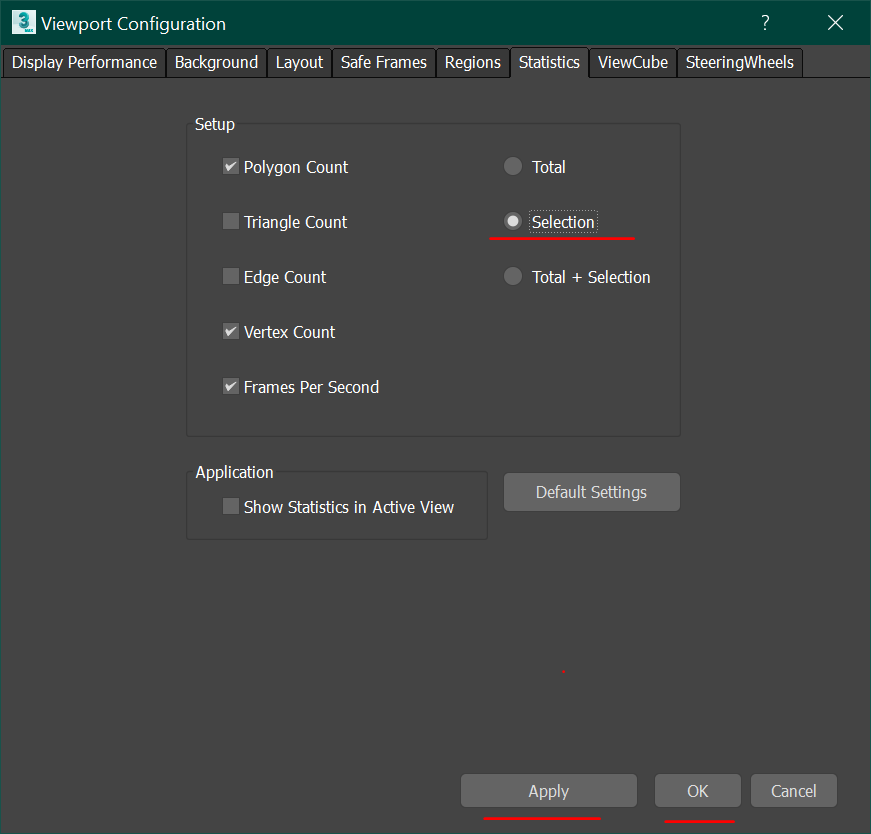871x834 pixels.
Task: Enable Show Statistics in Active View
Action: 231,506
